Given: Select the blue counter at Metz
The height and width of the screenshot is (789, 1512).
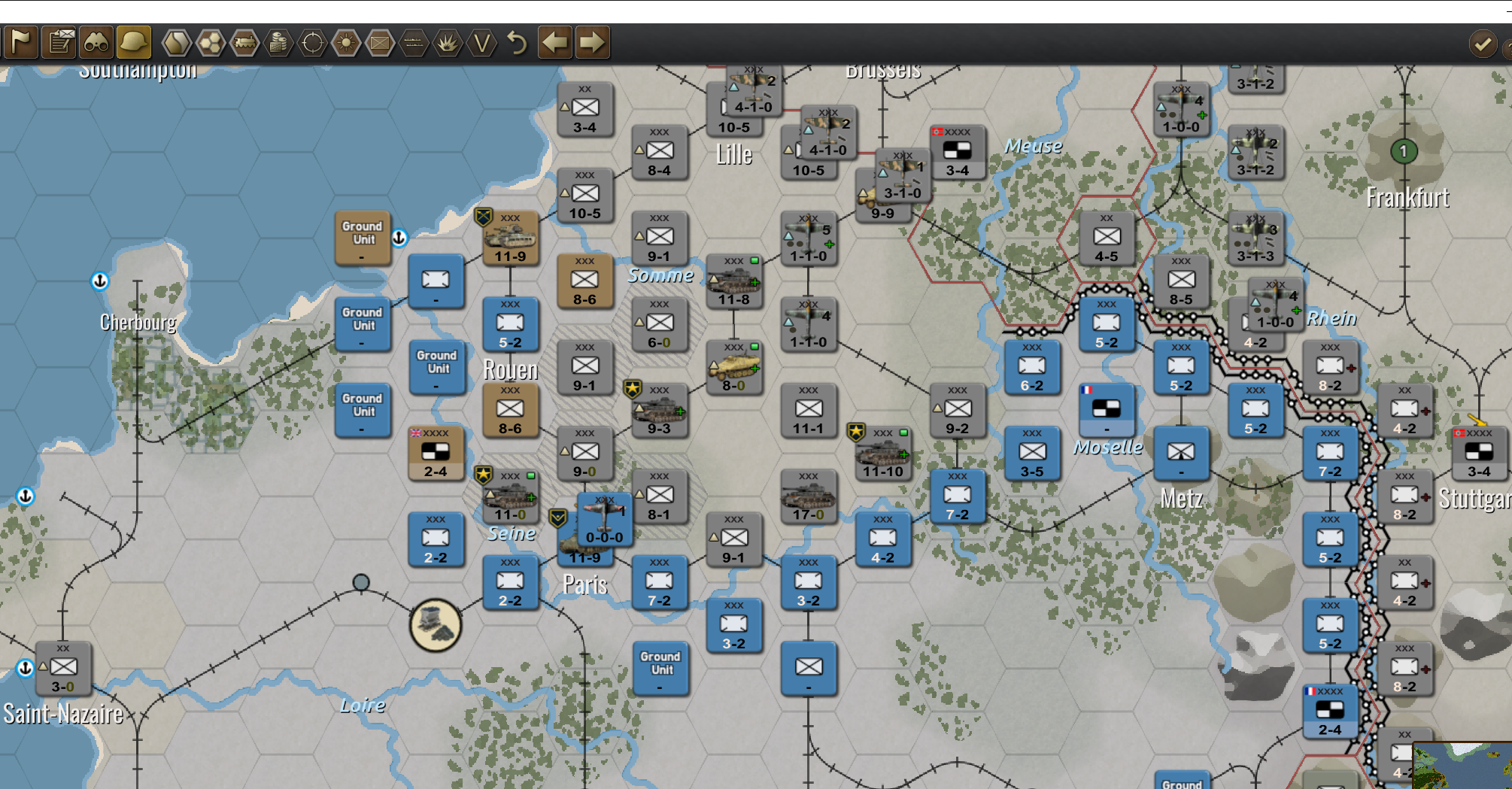Looking at the screenshot, I should 1180,453.
